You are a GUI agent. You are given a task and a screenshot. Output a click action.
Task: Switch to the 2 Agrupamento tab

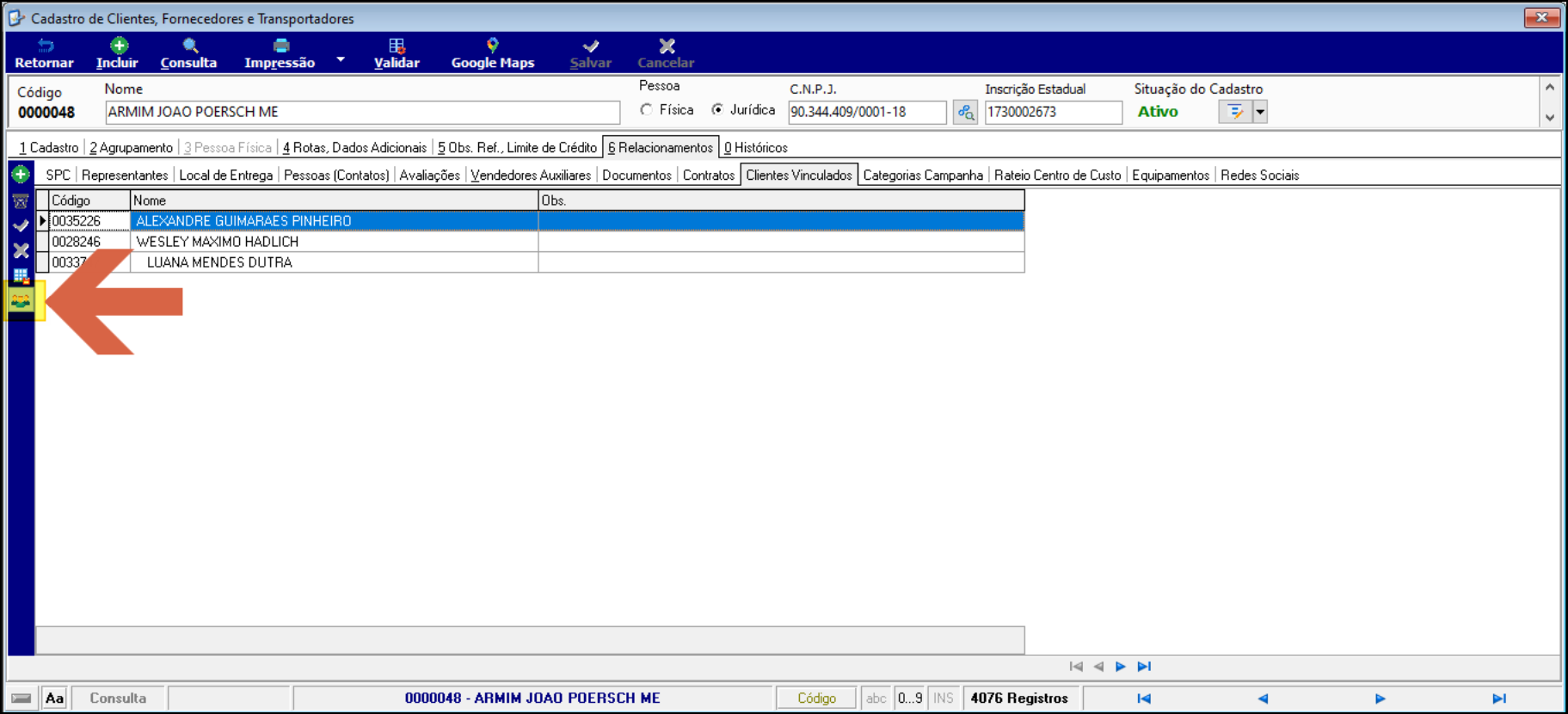pyautogui.click(x=131, y=148)
